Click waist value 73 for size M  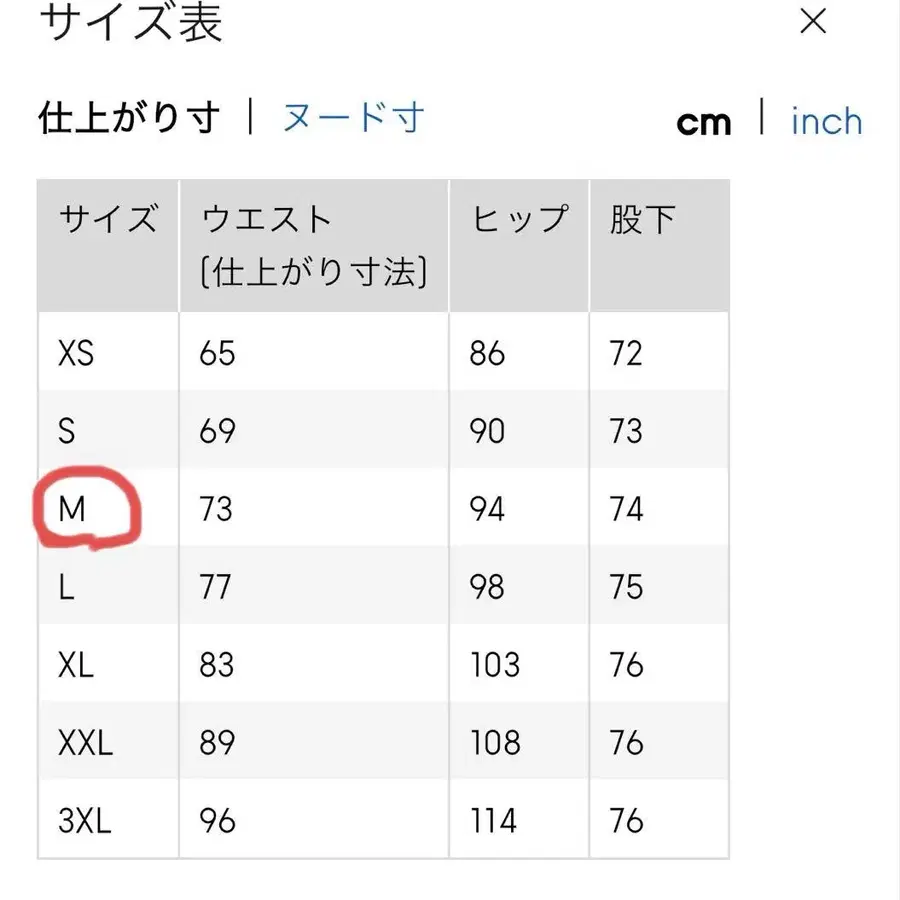pyautogui.click(x=215, y=508)
